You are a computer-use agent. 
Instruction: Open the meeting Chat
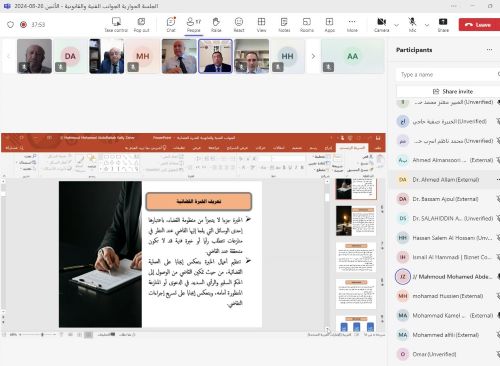[x=171, y=25]
